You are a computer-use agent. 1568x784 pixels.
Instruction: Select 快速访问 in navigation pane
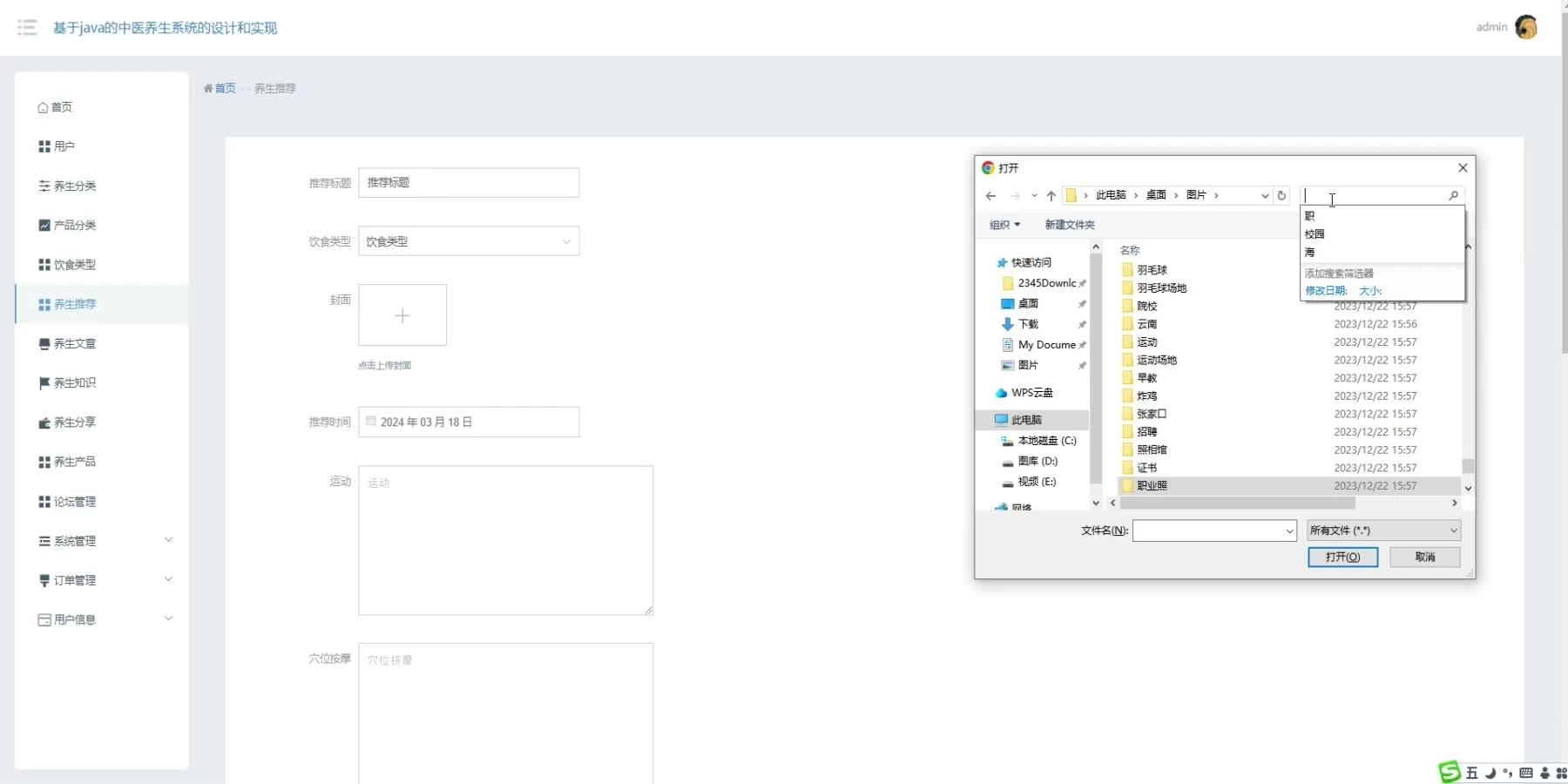coord(1024,262)
